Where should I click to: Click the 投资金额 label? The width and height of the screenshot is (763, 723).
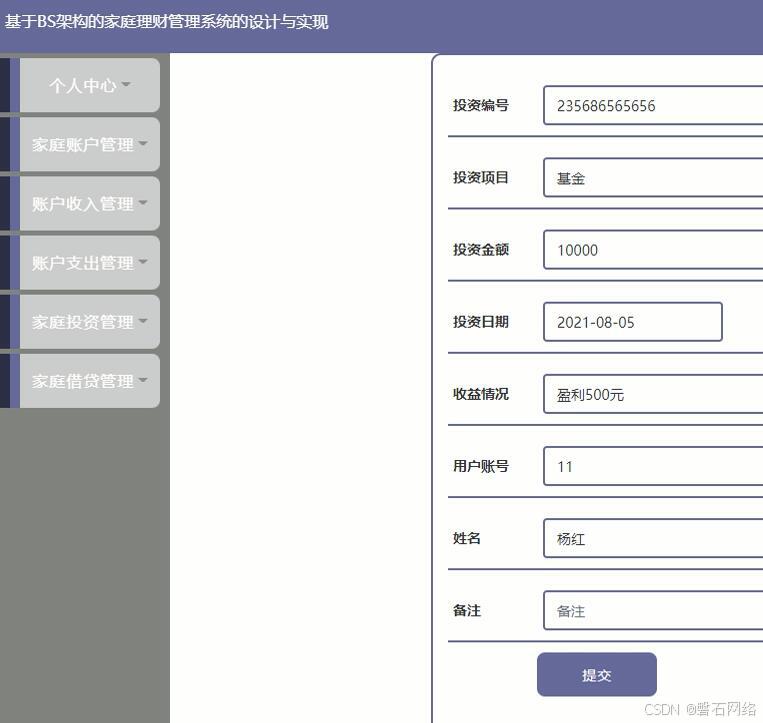[x=481, y=250]
